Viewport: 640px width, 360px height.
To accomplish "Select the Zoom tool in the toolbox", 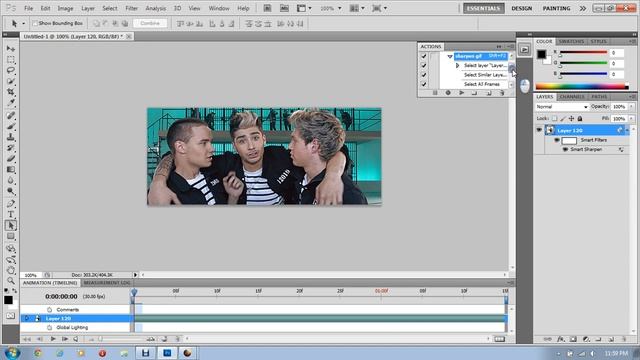I will point(11,280).
